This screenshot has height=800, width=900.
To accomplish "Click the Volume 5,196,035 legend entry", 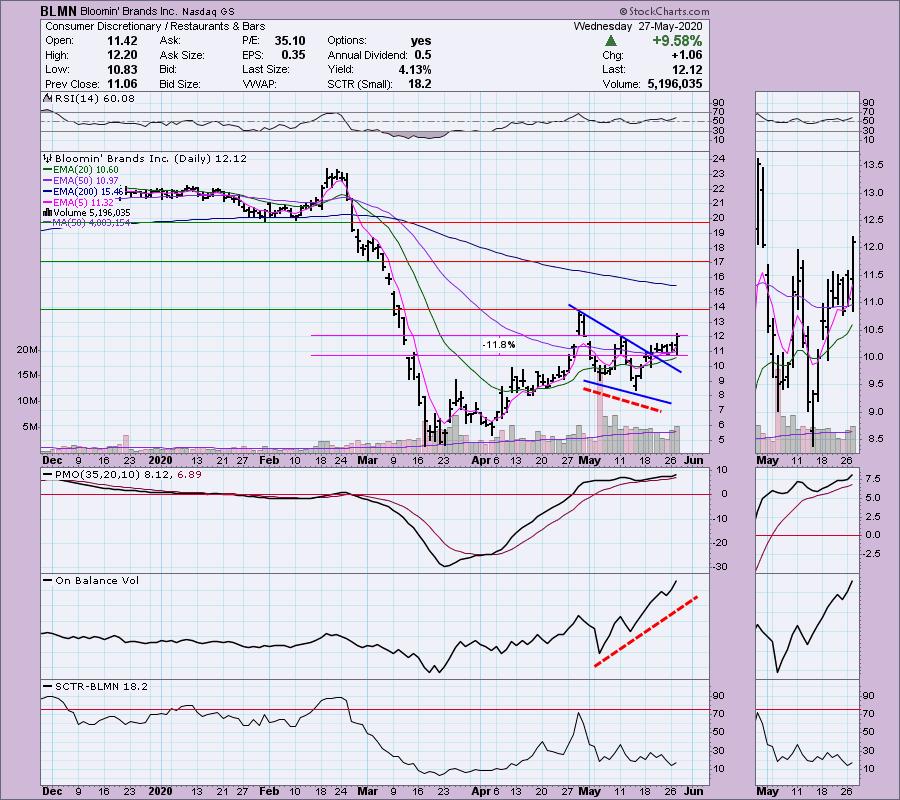I will [87, 213].
